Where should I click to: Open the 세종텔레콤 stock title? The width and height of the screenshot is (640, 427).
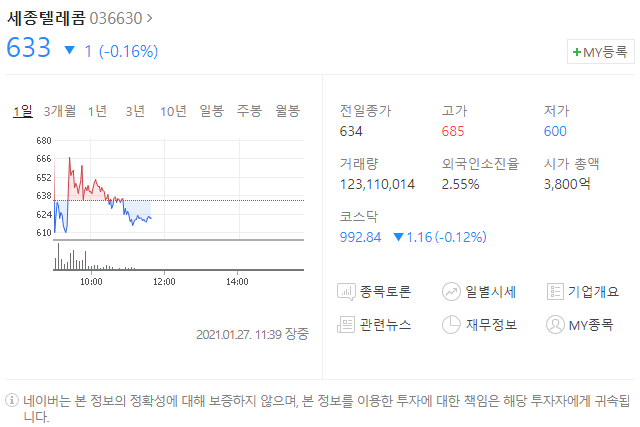pyautogui.click(x=46, y=18)
